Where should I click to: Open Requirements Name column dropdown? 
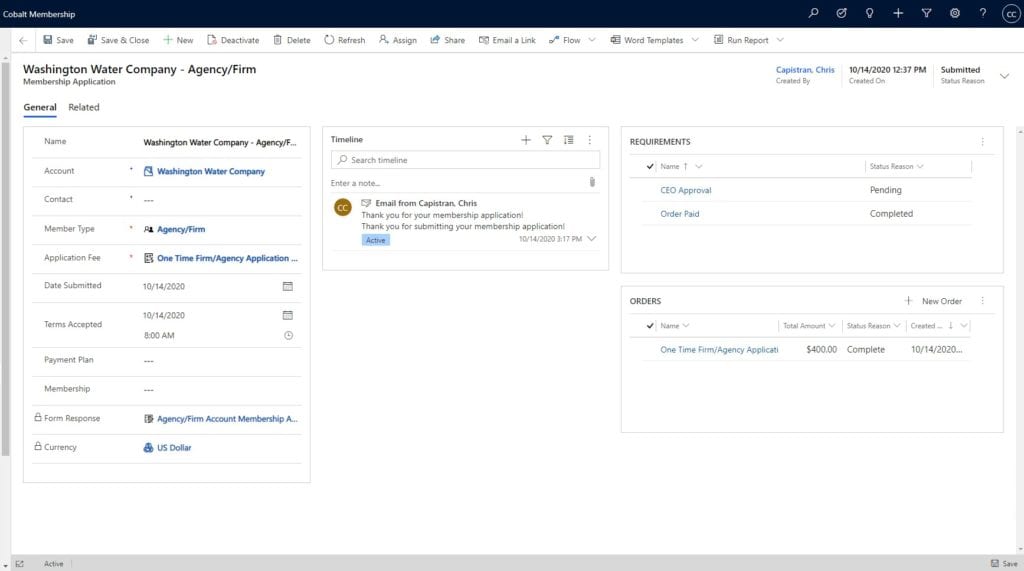(x=699, y=167)
